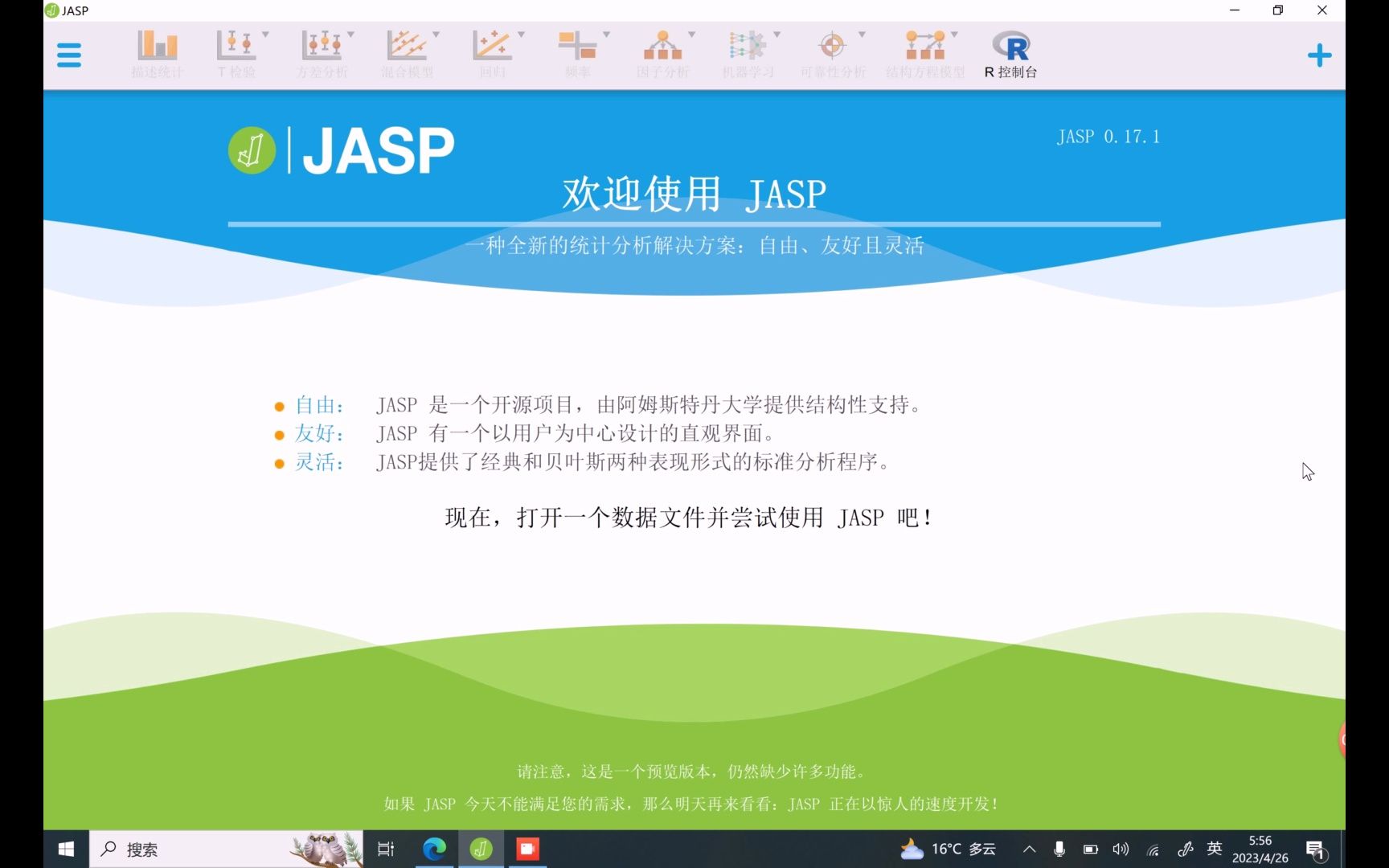Viewport: 1389px width, 868px height.
Task: Switch the 英 input method indicator
Action: click(x=1215, y=849)
